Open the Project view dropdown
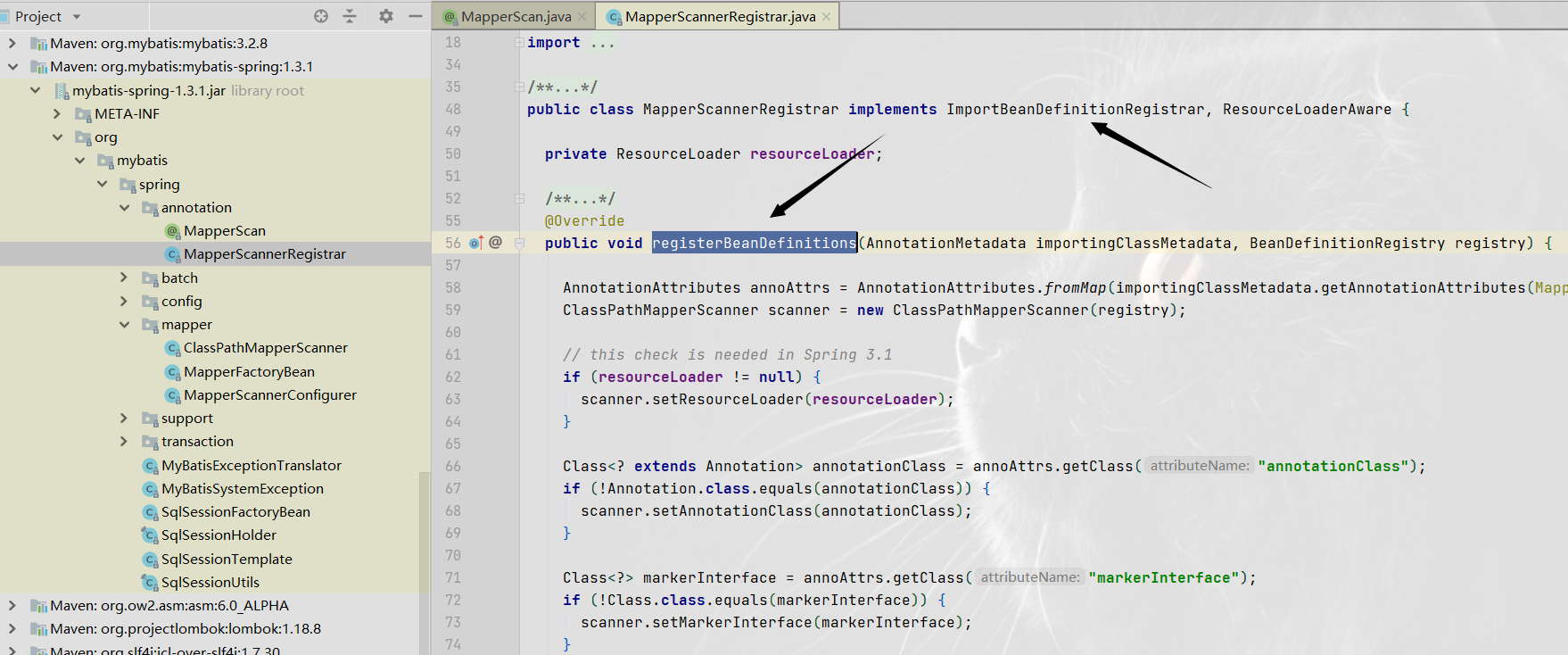The width and height of the screenshot is (1568, 655). point(77,17)
